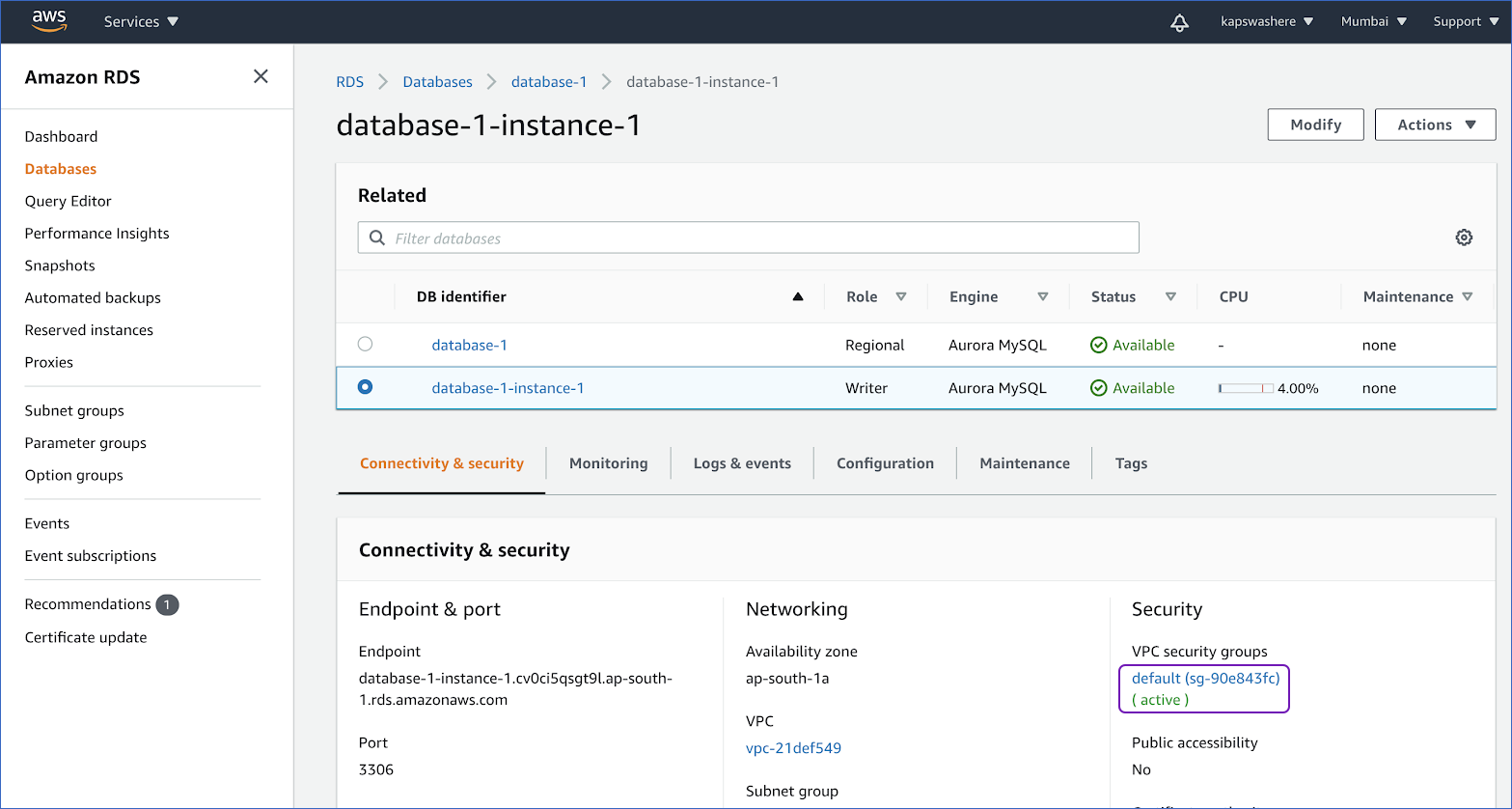The image size is (1512, 809).
Task: Switch to the Monitoring tab
Action: point(609,463)
